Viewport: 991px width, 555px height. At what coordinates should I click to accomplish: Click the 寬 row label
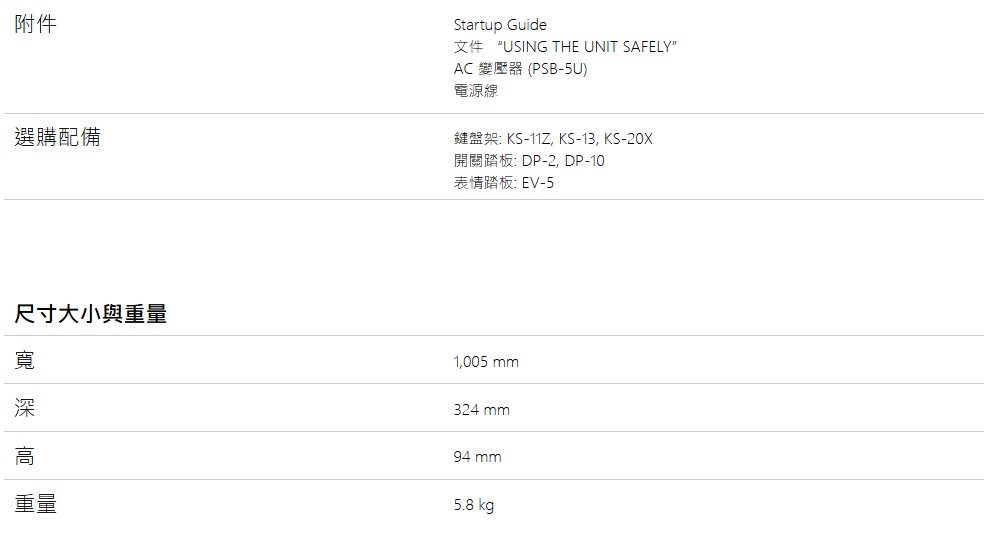coord(25,360)
